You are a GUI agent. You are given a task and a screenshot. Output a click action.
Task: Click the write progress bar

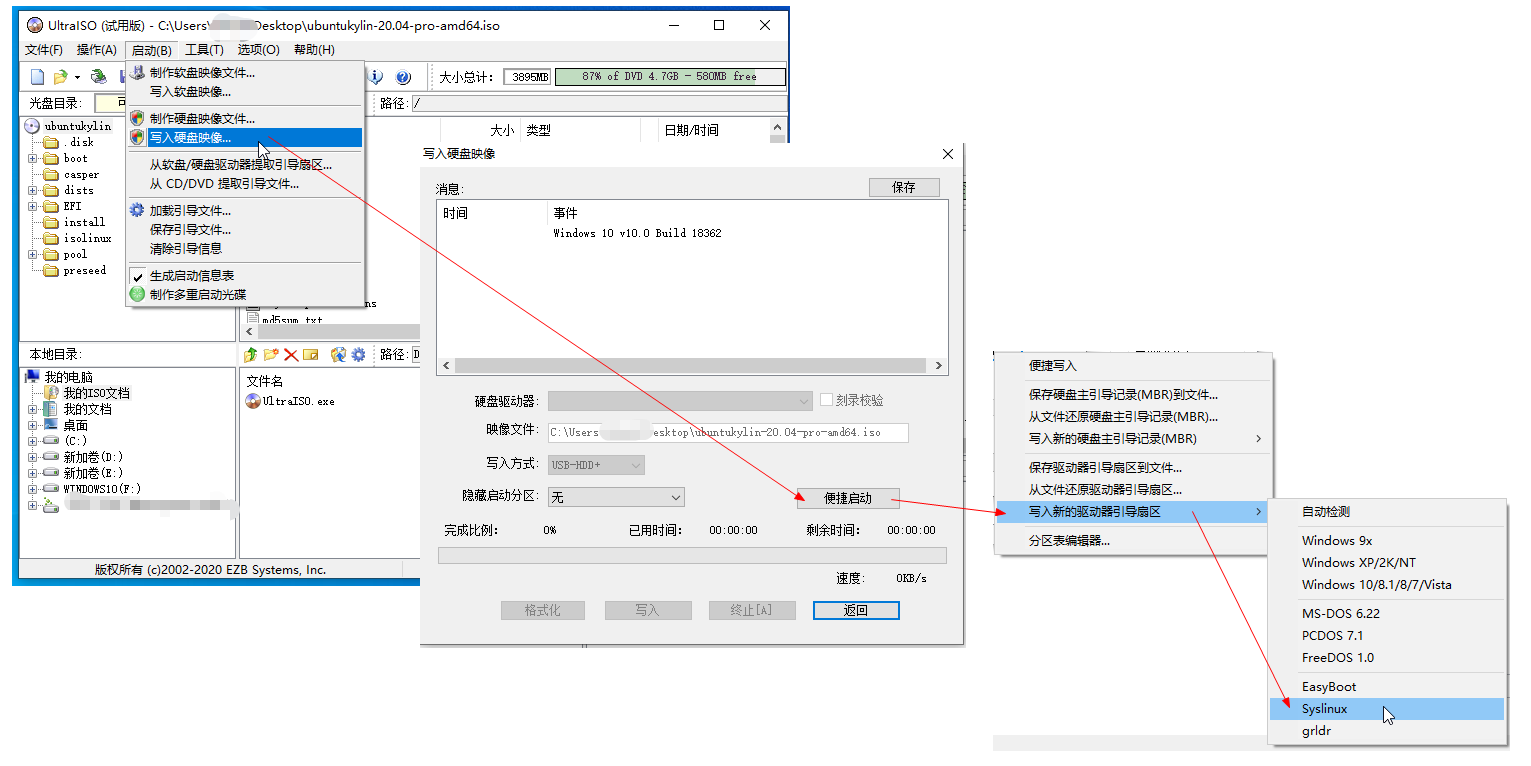[x=692, y=555]
